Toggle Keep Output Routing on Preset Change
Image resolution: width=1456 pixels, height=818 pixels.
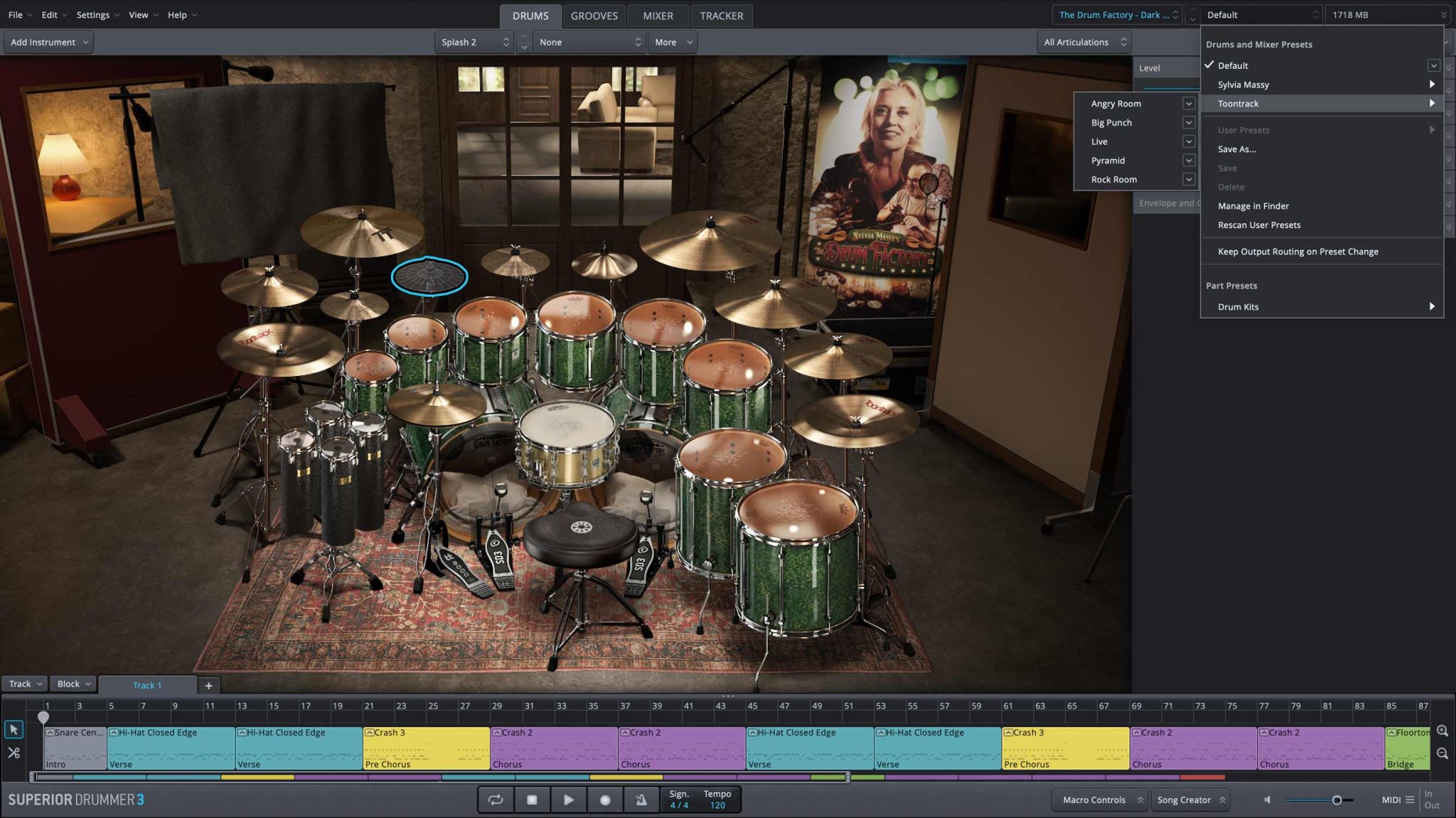pos(1297,252)
